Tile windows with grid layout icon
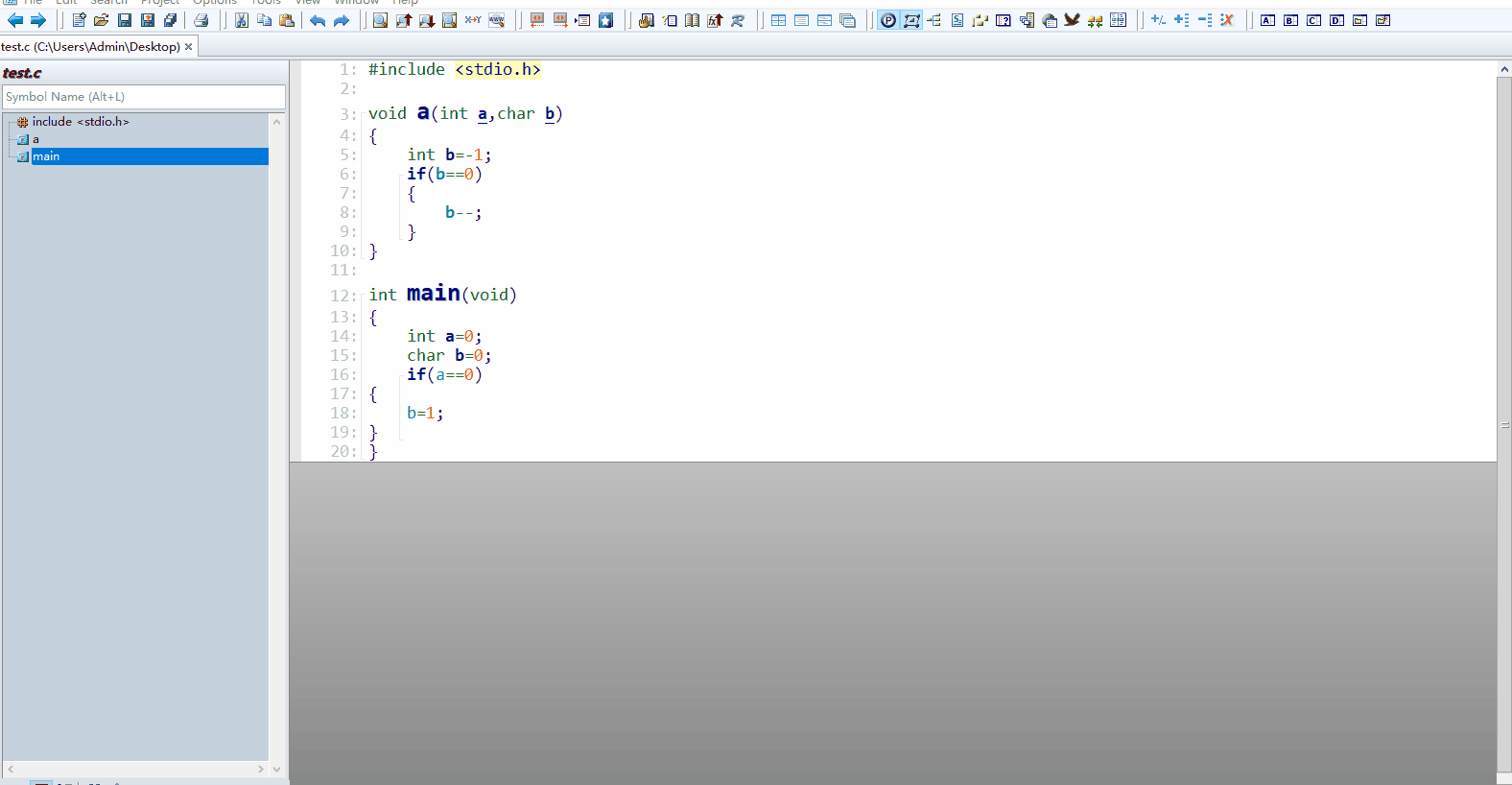 (778, 20)
